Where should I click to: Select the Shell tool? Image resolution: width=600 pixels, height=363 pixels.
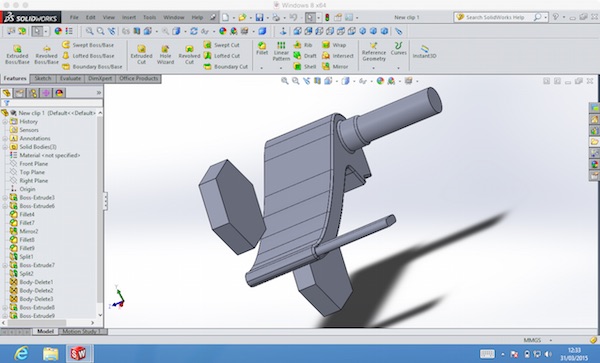pyautogui.click(x=305, y=67)
